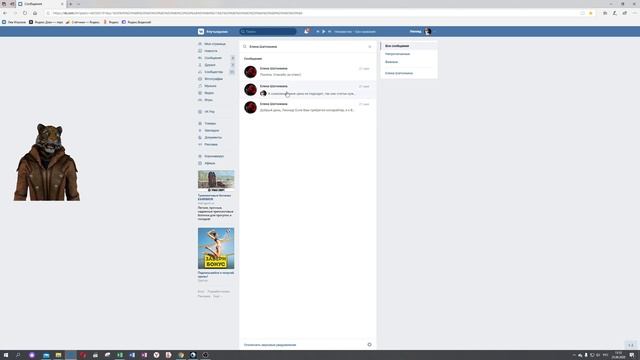The image size is (640, 360).
Task: Play the track in the header player
Action: 324,31
